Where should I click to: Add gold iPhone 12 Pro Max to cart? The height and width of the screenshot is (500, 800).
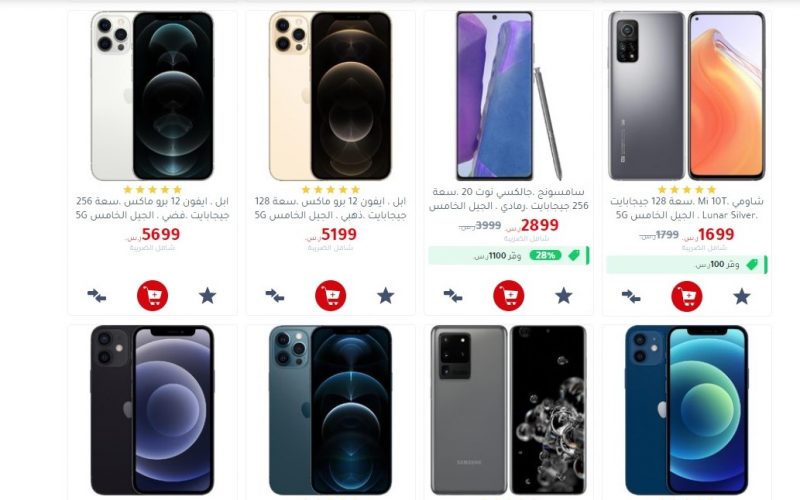pos(331,295)
